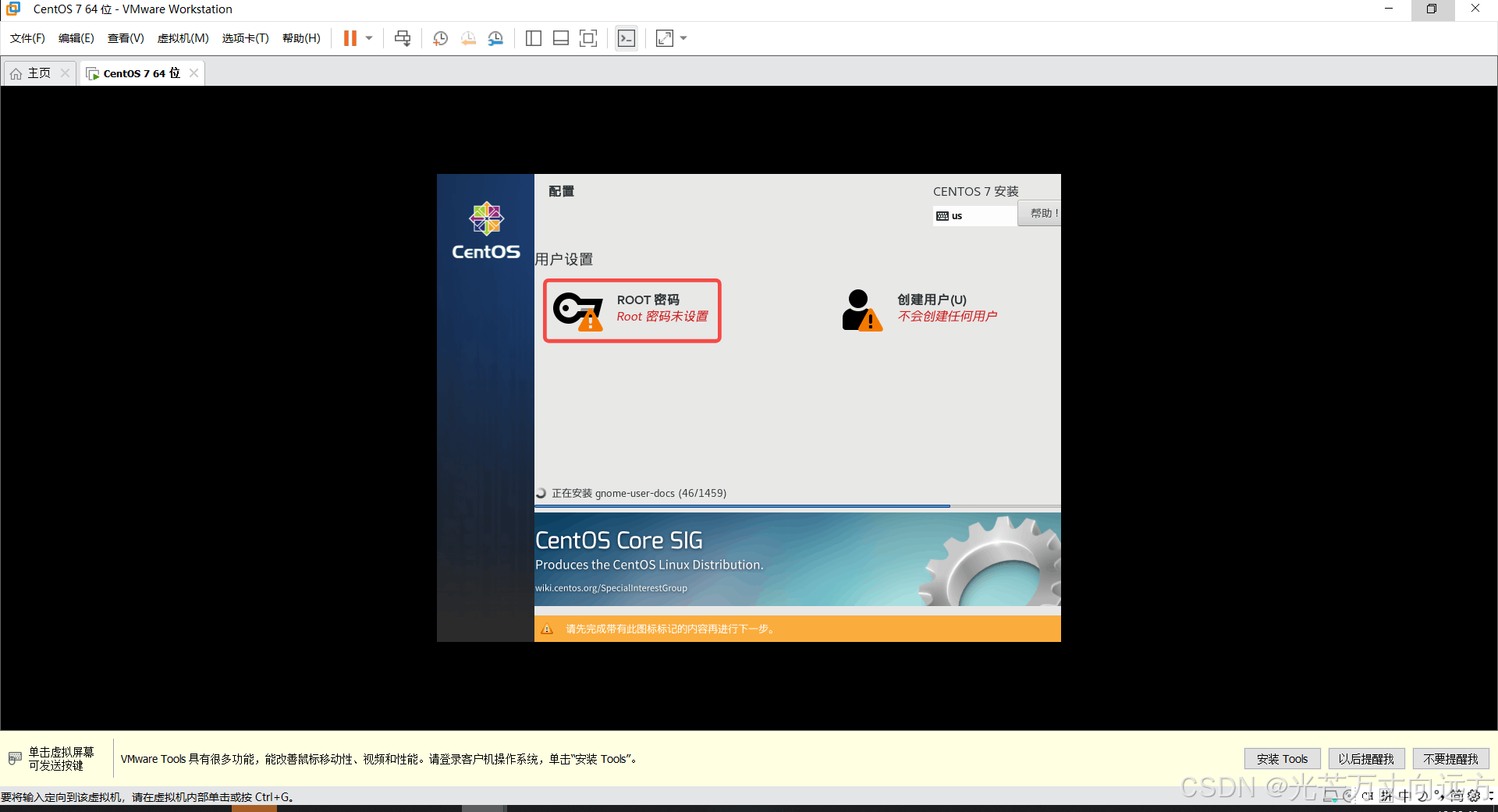Pause the virtual machine with the orange pause icon
Image resolution: width=1498 pixels, height=812 pixels.
click(x=350, y=38)
